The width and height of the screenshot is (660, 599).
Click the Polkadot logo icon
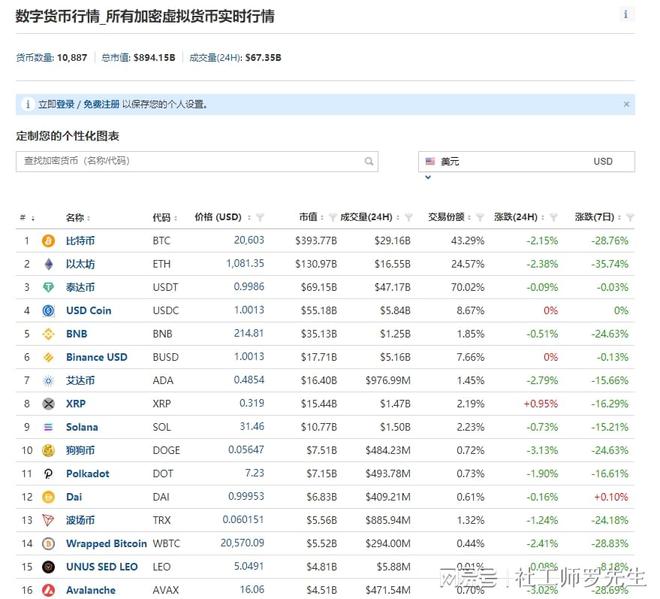click(48, 474)
